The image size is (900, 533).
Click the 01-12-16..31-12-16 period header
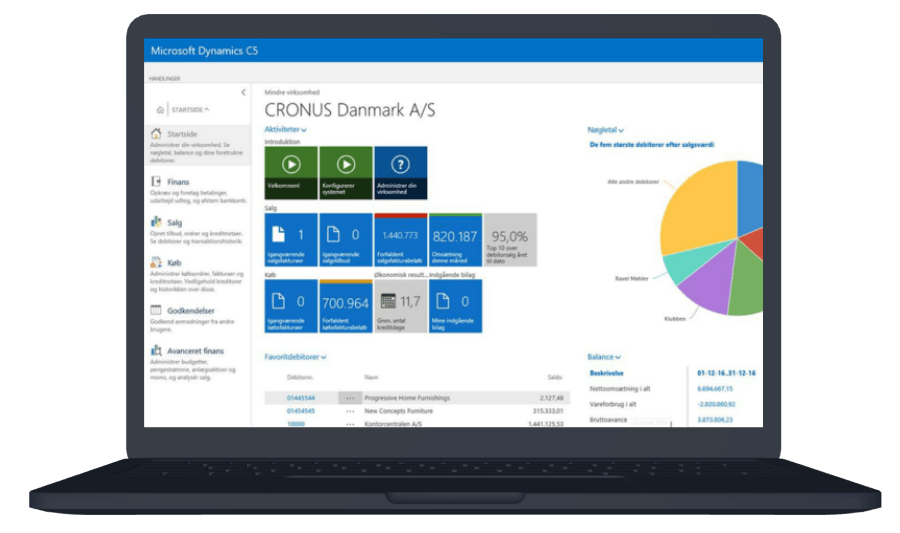(726, 373)
